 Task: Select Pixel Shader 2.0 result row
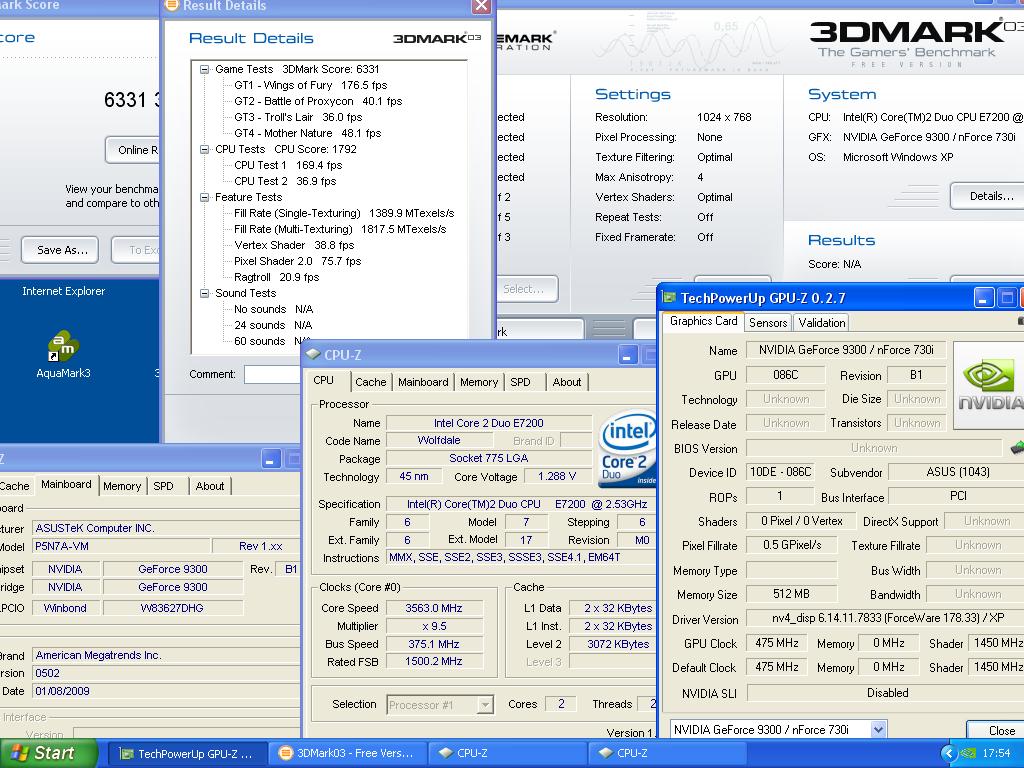(297, 261)
